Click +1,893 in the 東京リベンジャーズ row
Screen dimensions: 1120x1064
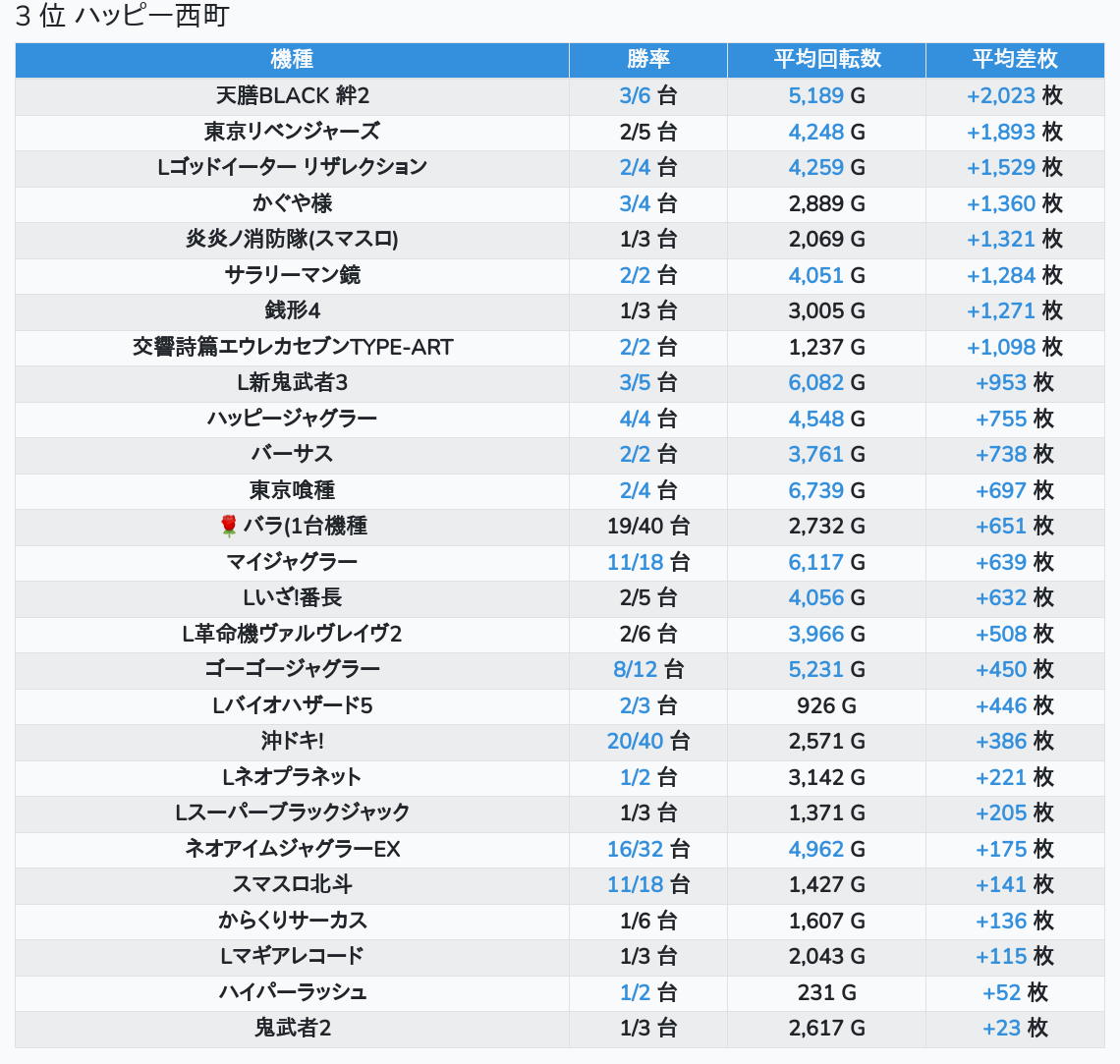click(1001, 132)
